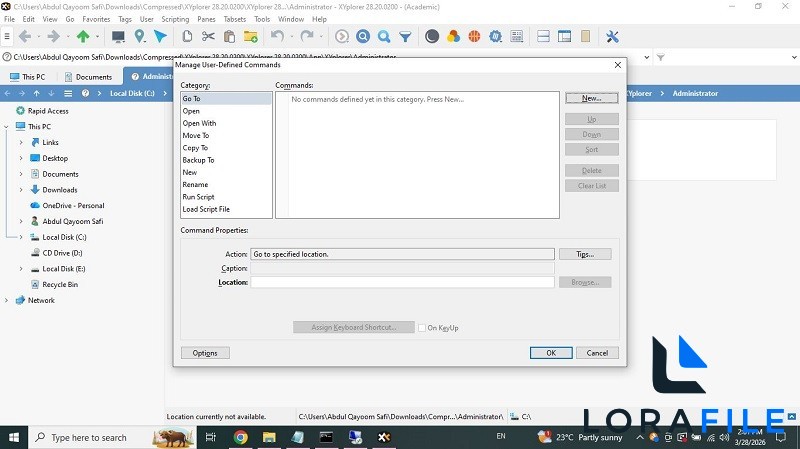Collapse the This PC tree node
Image resolution: width=800 pixels, height=449 pixels.
click(x=7, y=127)
